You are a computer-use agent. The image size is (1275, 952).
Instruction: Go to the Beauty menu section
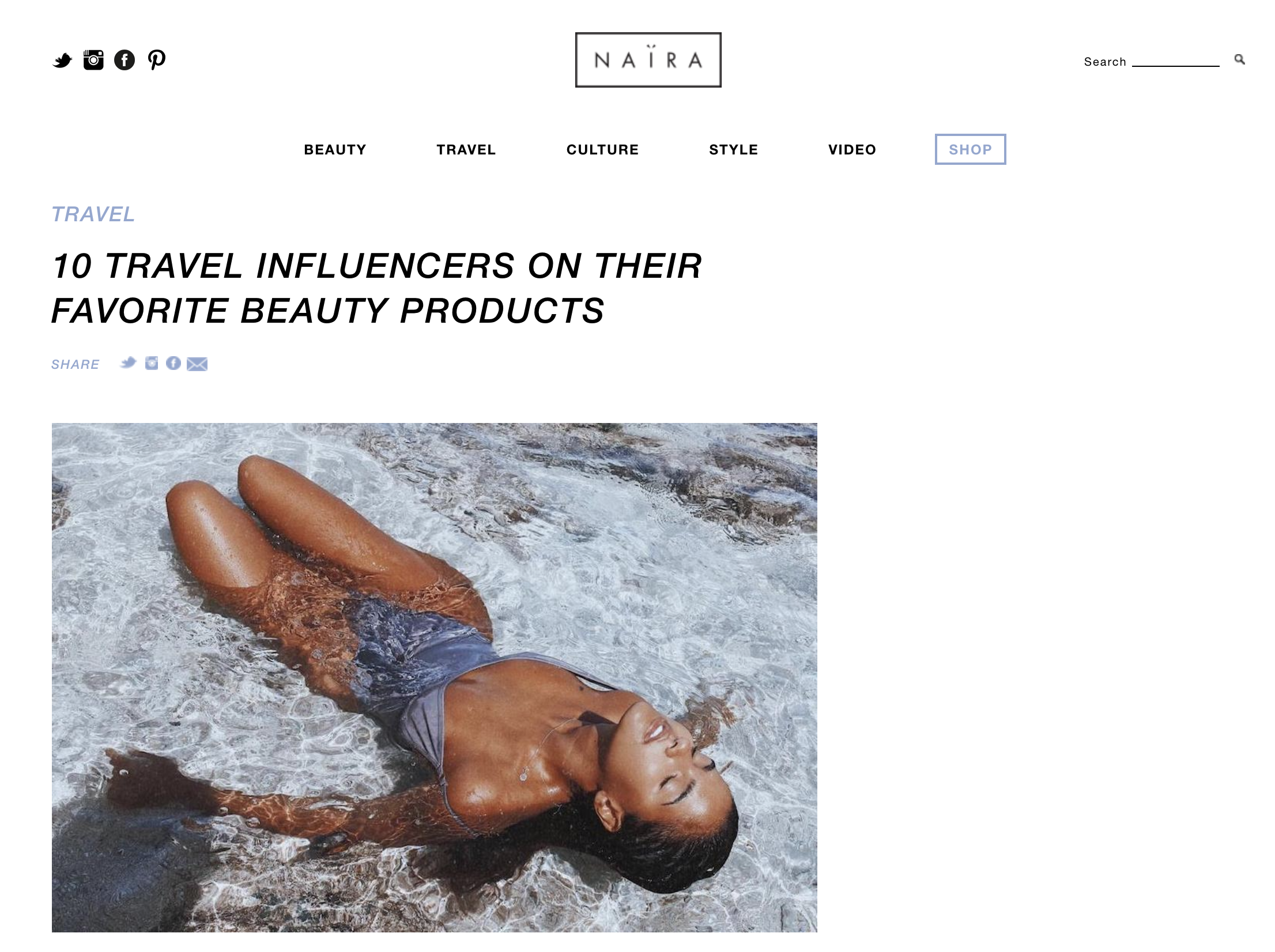(x=335, y=150)
